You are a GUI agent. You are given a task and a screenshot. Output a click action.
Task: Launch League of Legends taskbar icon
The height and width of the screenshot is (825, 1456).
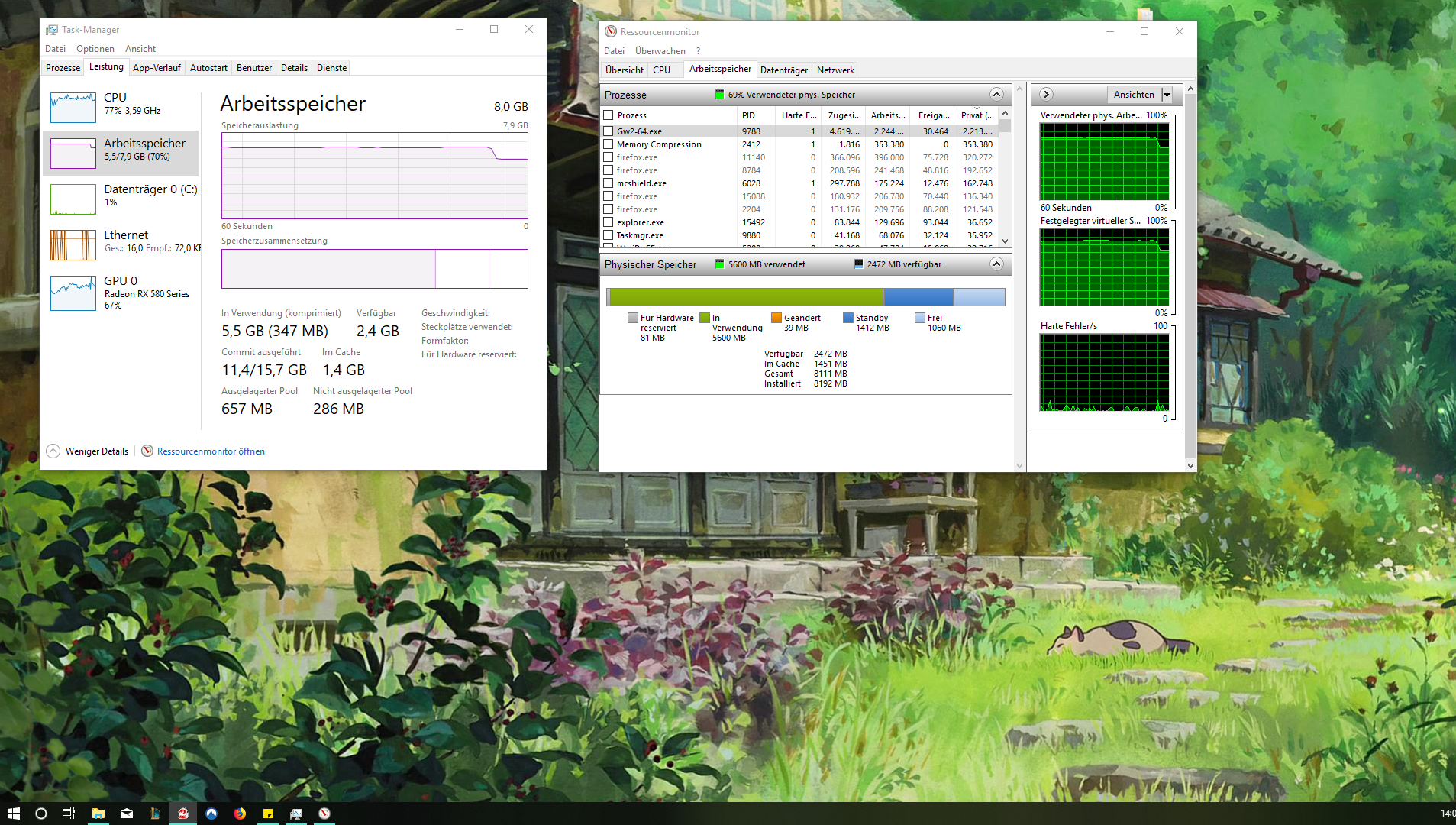pos(155,814)
